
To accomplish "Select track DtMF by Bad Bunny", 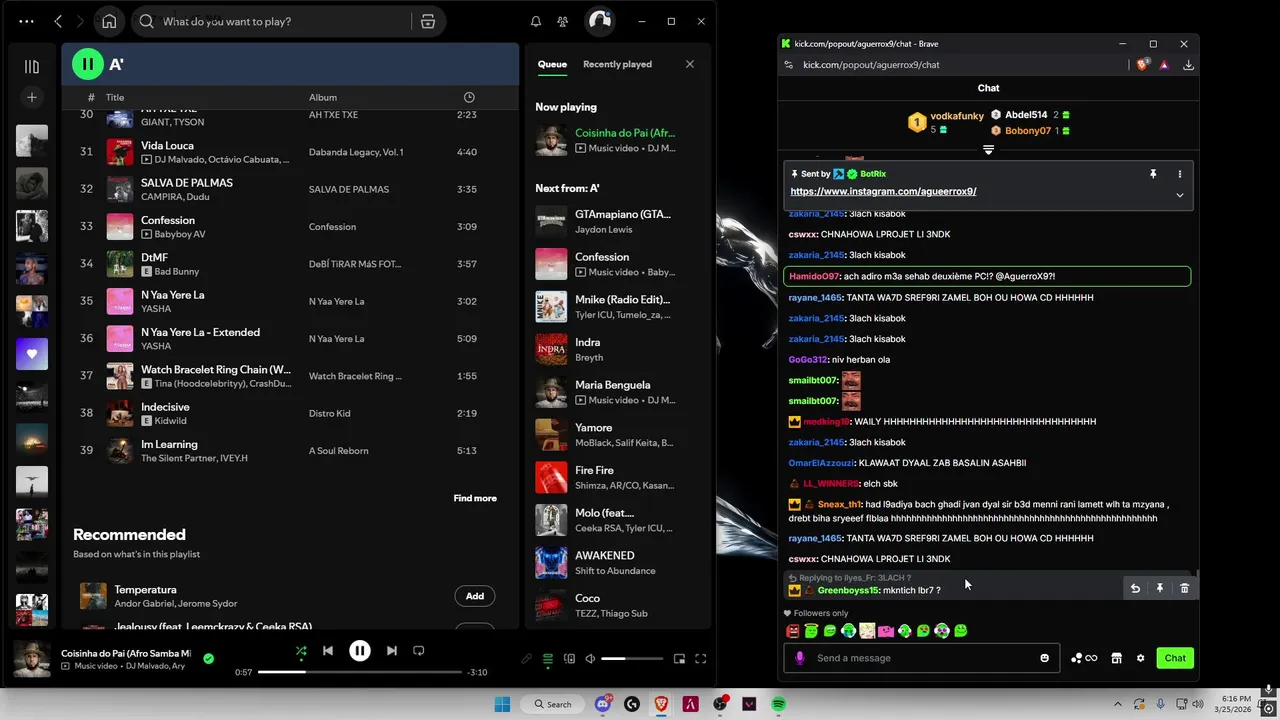I will 290,264.
